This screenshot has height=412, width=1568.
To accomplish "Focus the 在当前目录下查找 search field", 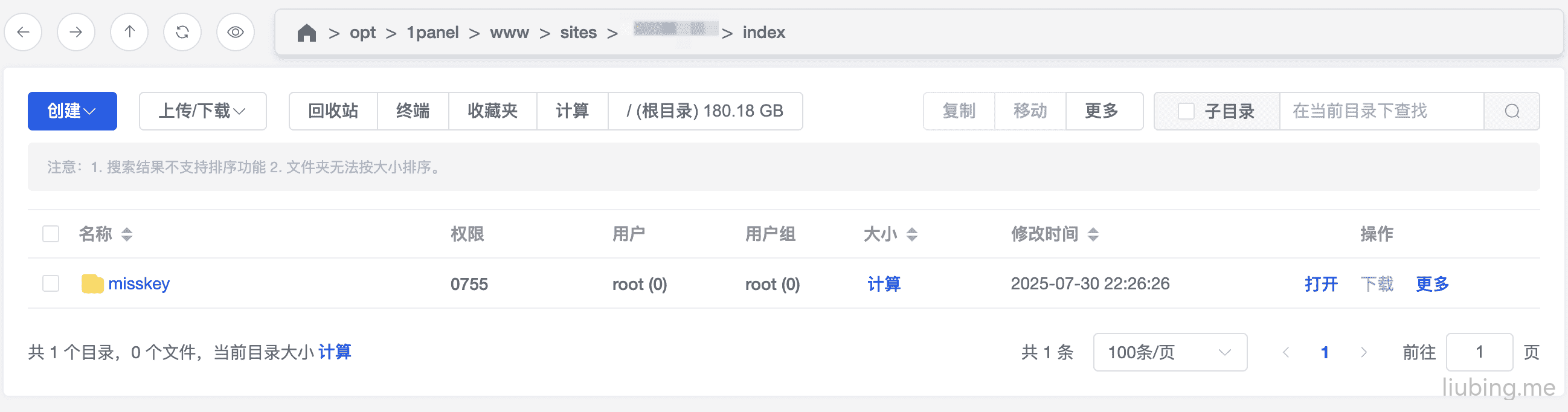I will pos(1382,111).
